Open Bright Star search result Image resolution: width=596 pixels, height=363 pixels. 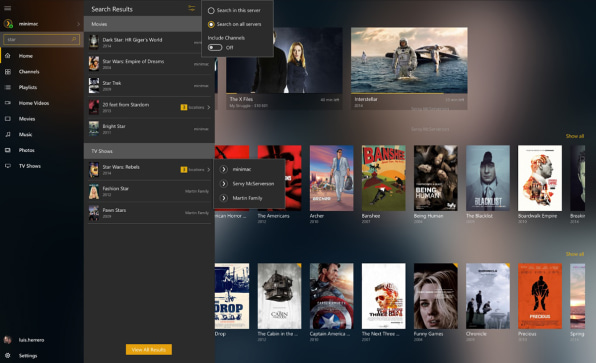[x=149, y=129]
